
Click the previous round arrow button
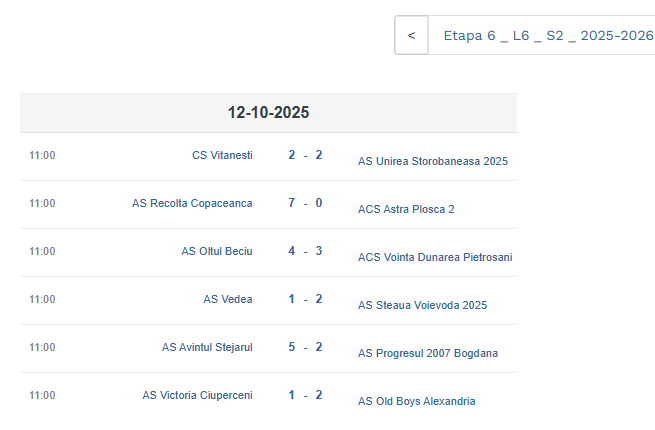click(411, 35)
